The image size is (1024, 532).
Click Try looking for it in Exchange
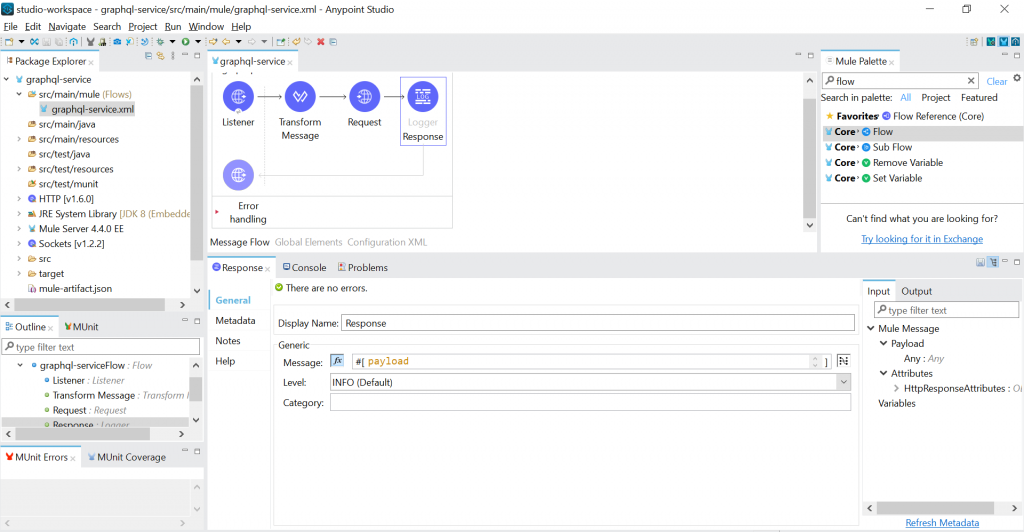(921, 239)
